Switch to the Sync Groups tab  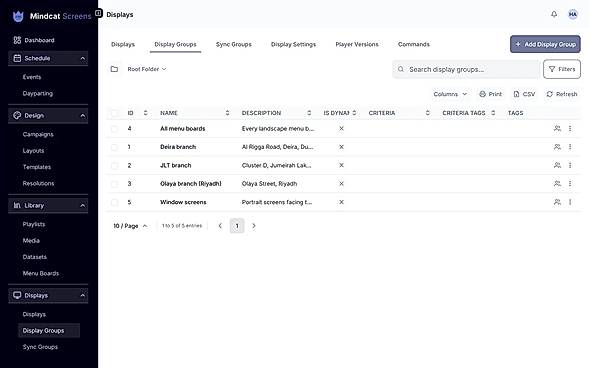(x=234, y=44)
